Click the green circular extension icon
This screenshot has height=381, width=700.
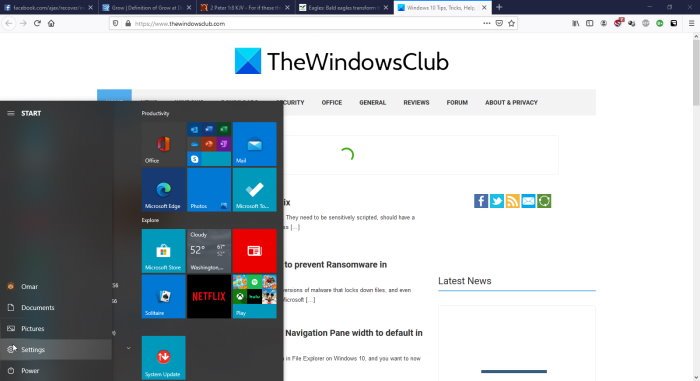point(660,23)
